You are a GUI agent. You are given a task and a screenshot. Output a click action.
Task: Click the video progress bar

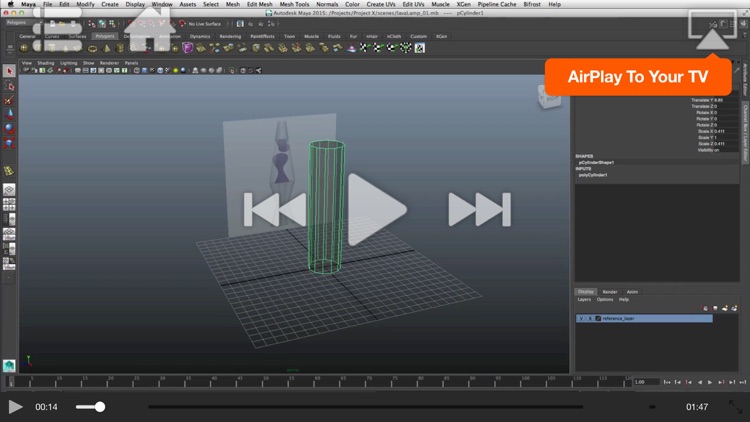click(x=365, y=407)
